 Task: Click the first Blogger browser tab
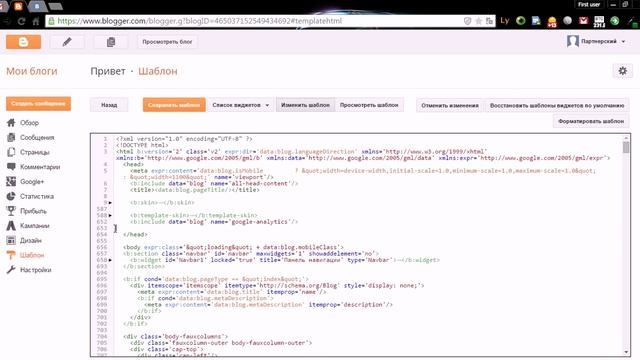[18, 6]
